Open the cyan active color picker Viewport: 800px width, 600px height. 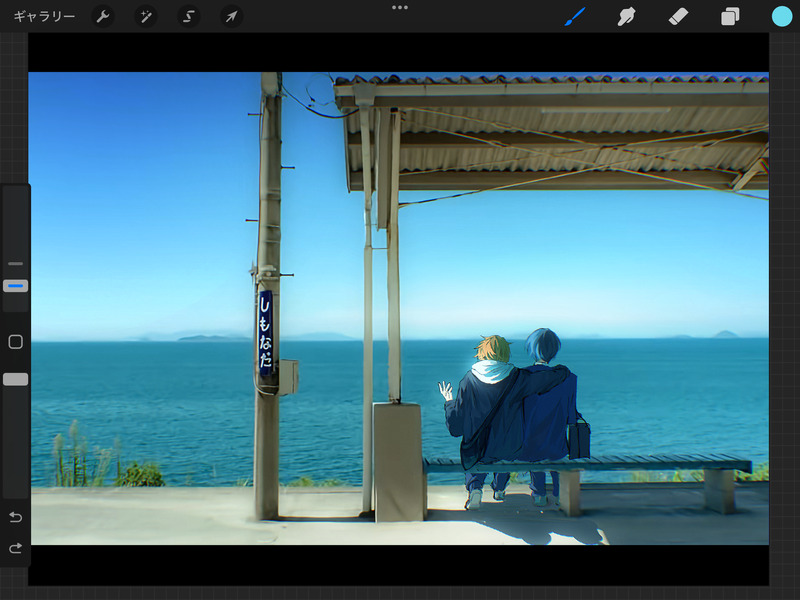coord(782,16)
